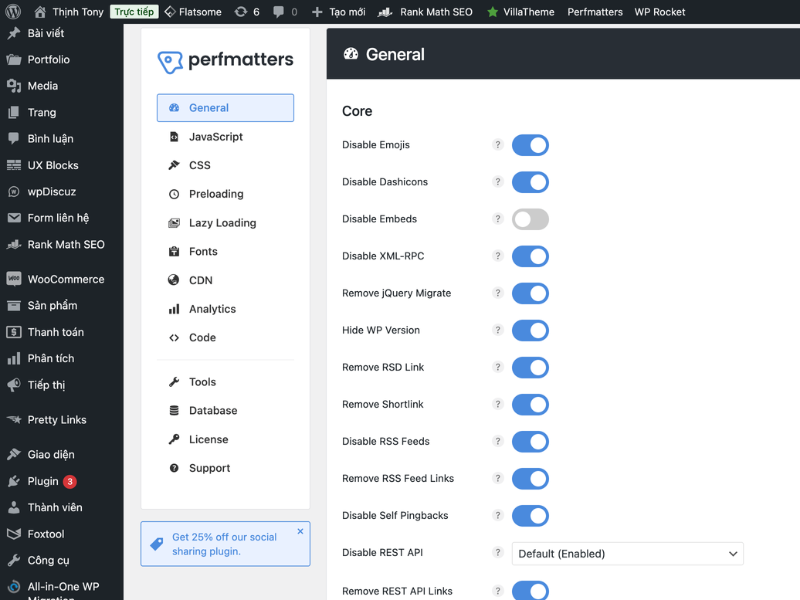Click the help icon beside Disable RSS Feeds

[498, 441]
